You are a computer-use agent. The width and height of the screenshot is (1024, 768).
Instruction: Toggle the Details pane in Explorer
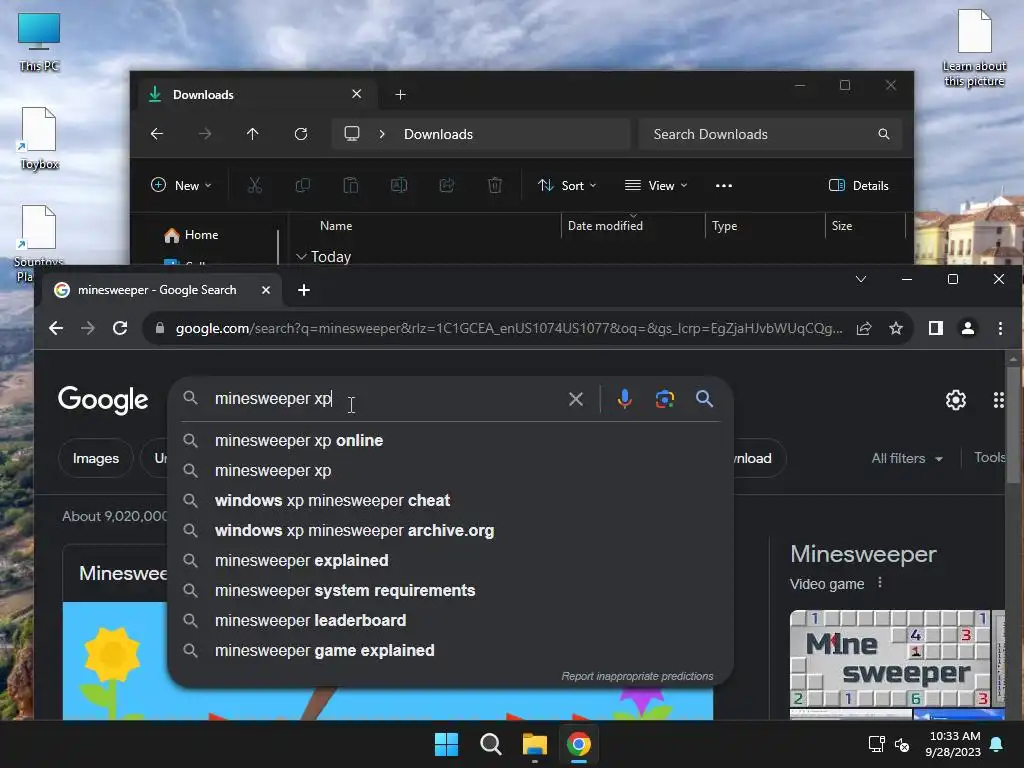point(858,185)
